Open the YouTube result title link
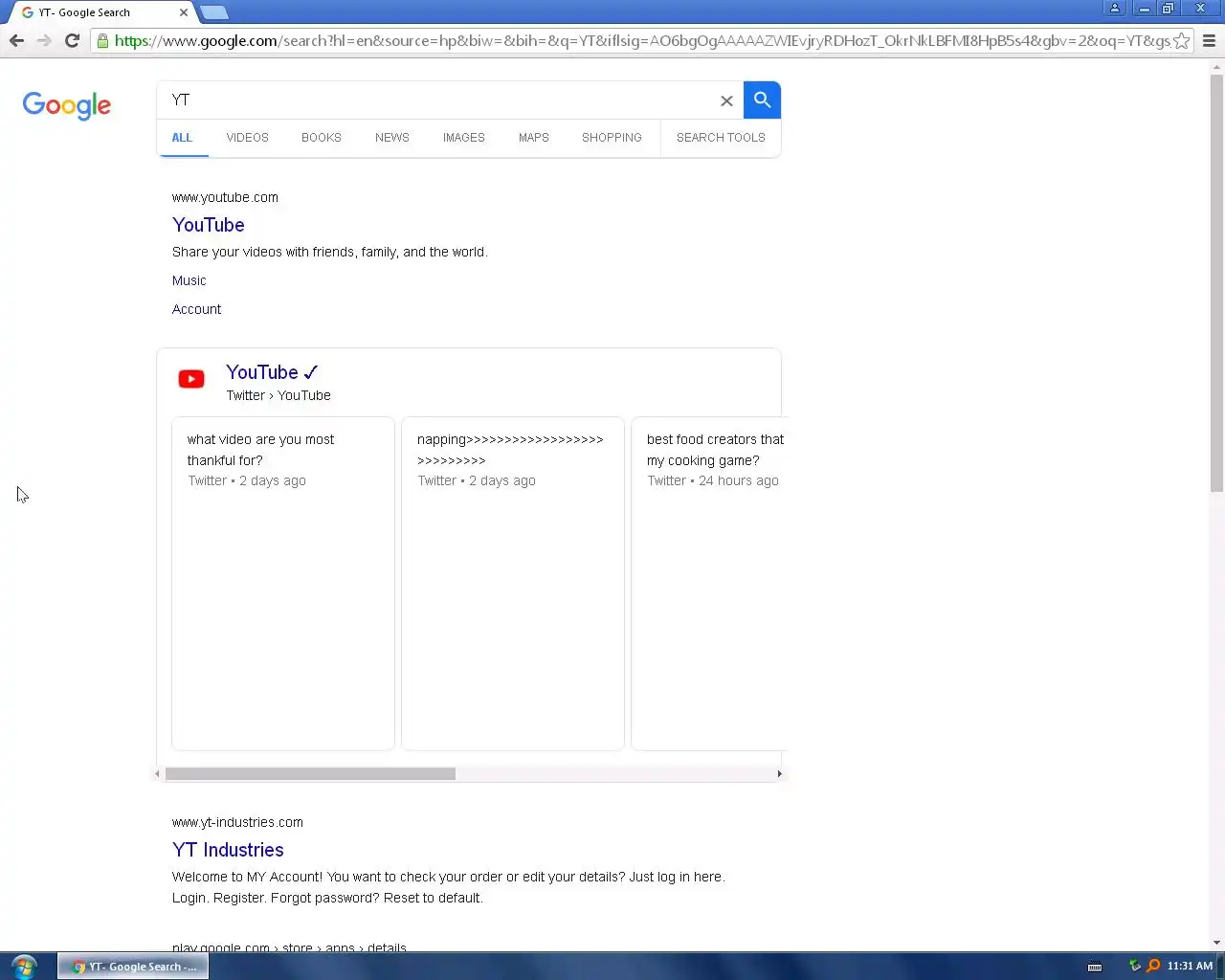 [209, 225]
